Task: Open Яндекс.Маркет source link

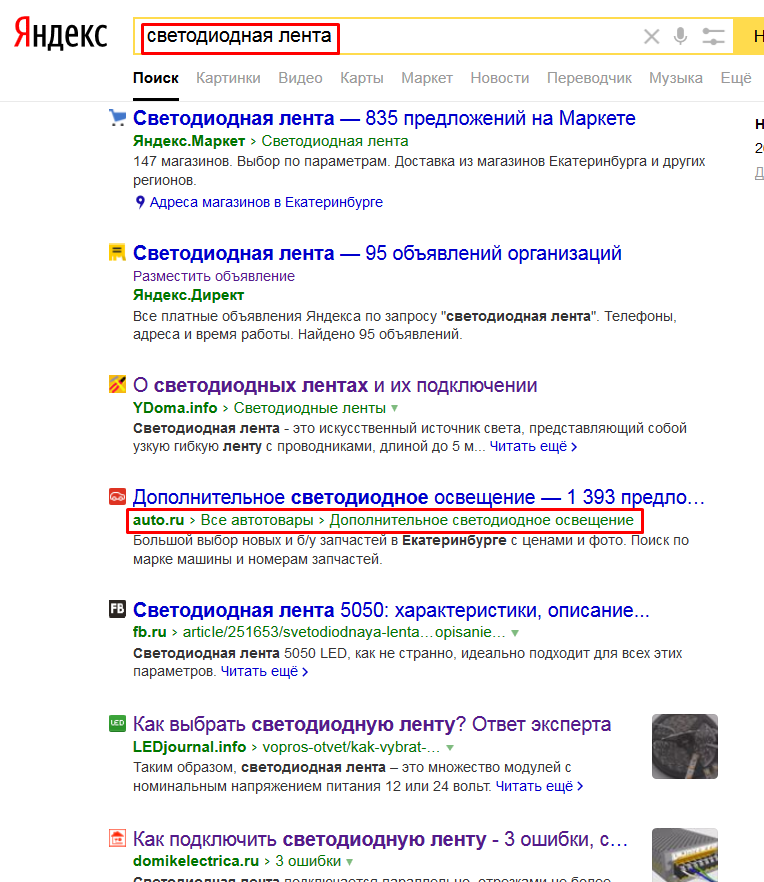Action: pos(189,141)
